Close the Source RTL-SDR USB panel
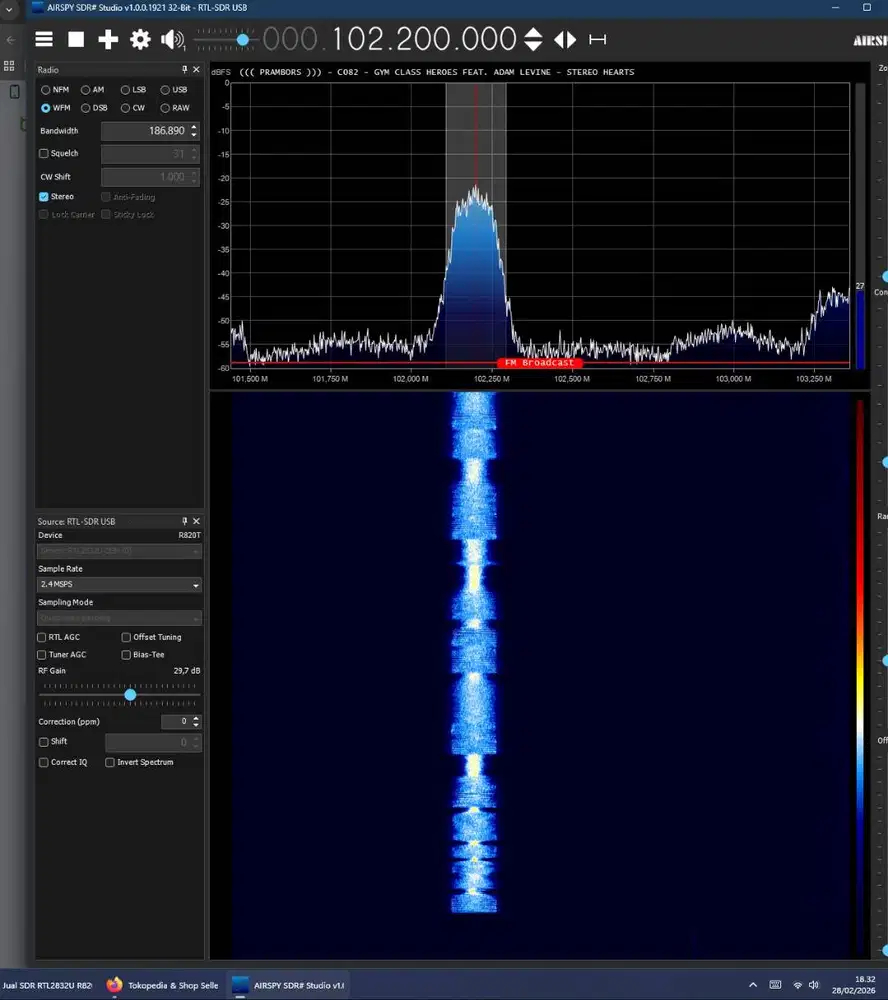888x1000 pixels. (196, 522)
